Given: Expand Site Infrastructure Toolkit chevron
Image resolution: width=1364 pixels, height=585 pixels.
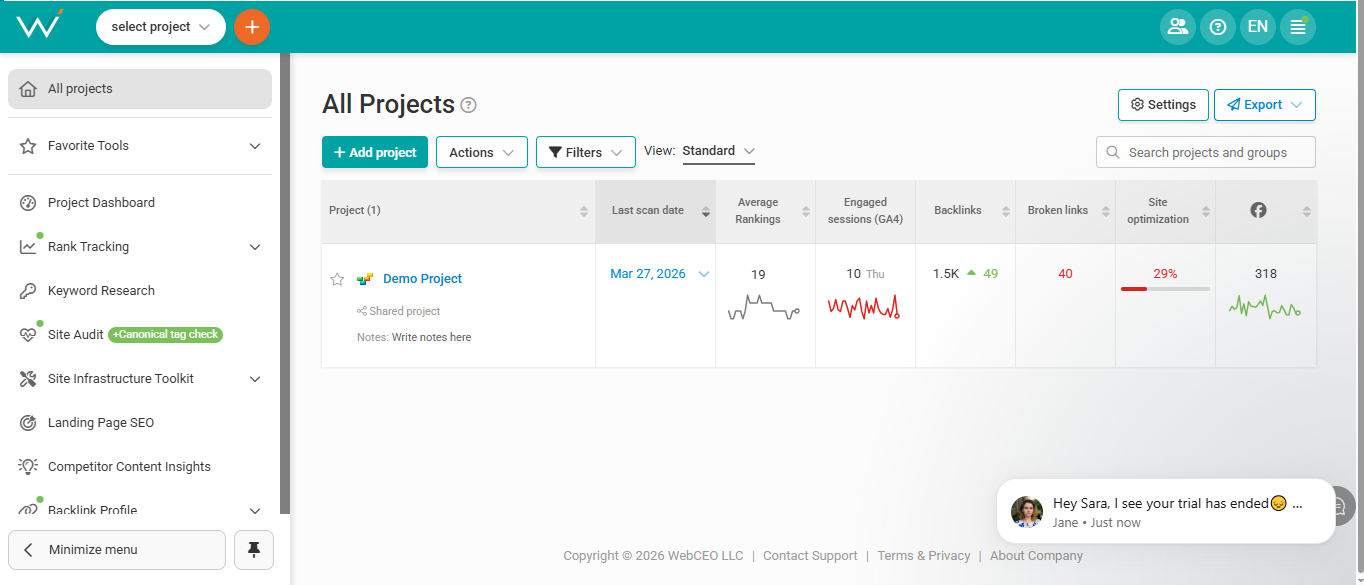Looking at the screenshot, I should [x=255, y=379].
